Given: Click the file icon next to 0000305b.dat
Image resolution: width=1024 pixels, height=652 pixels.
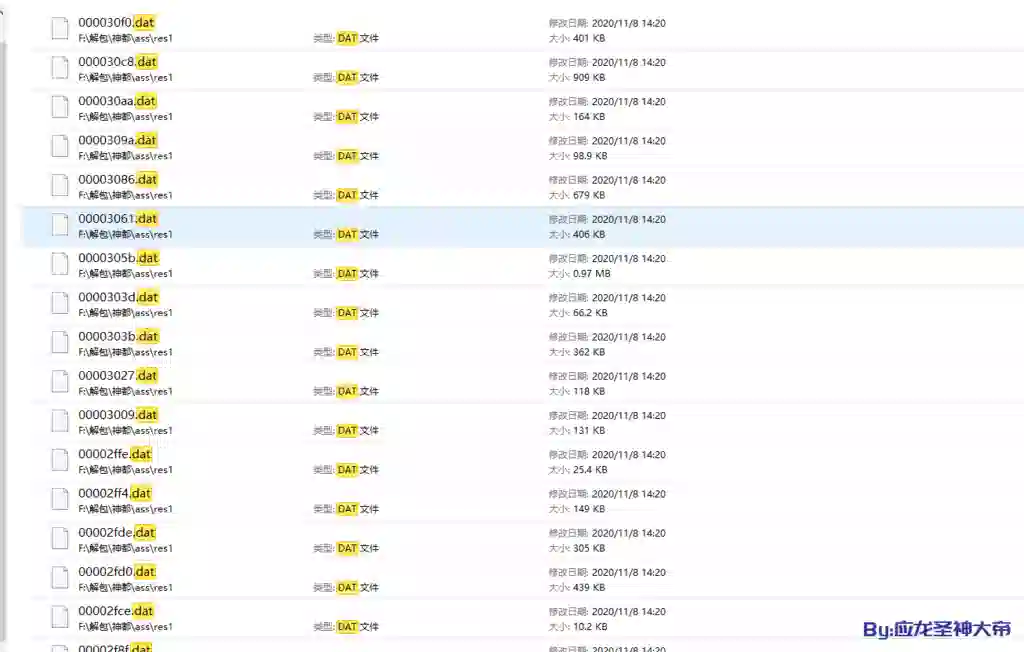Looking at the screenshot, I should 60,264.
